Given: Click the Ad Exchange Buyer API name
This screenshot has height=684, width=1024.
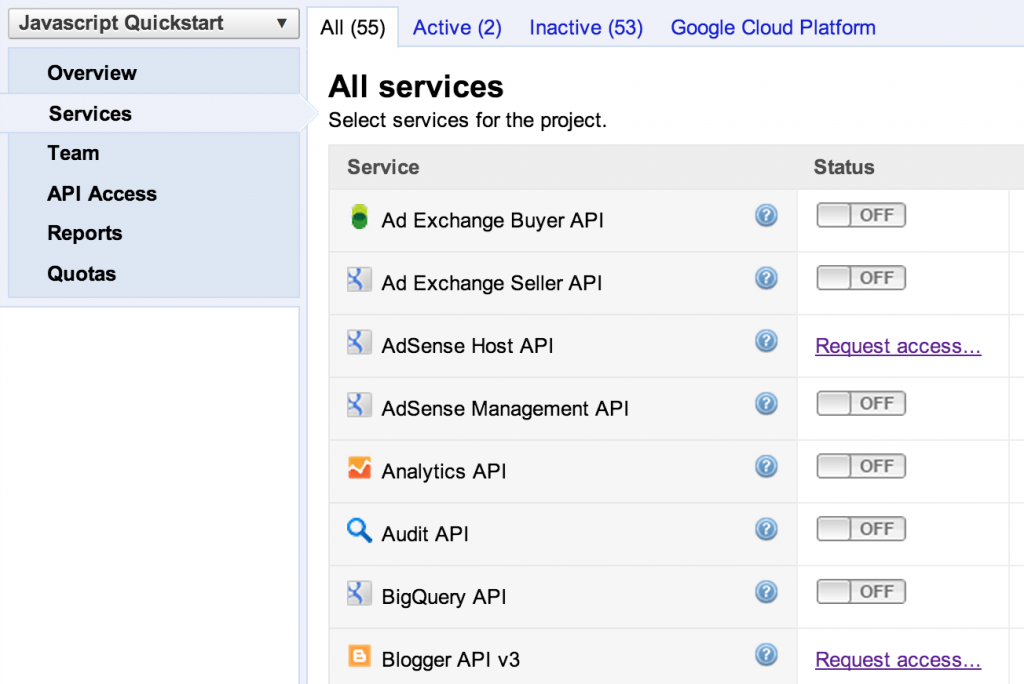Looking at the screenshot, I should (x=492, y=220).
